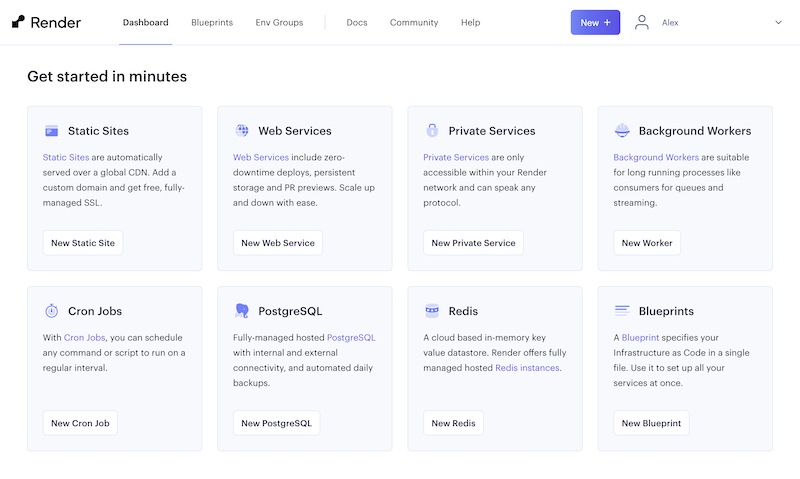Click the New Cron Job button

tap(80, 423)
